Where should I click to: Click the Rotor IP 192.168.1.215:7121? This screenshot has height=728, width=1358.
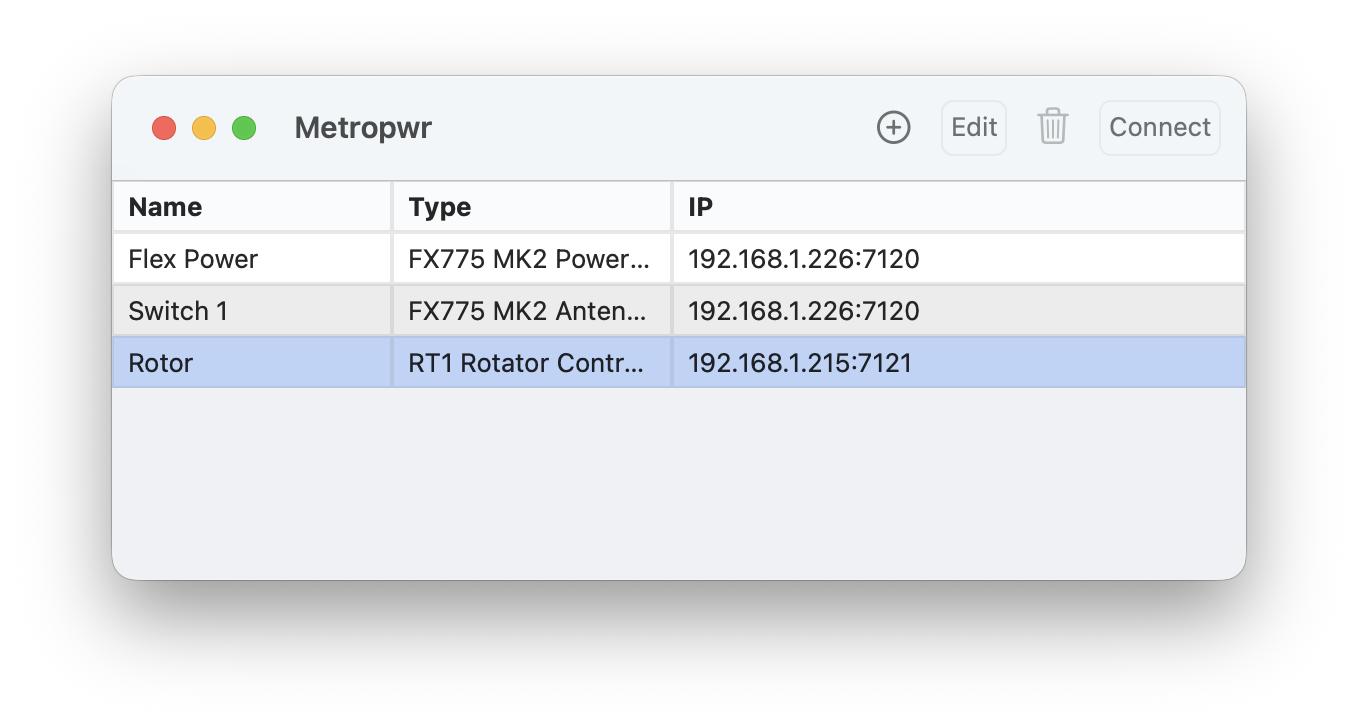pos(800,363)
